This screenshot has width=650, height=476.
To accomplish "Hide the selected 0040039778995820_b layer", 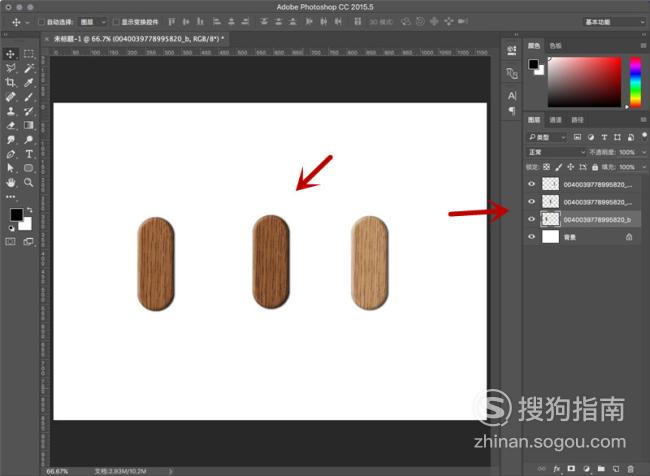I will [531, 219].
